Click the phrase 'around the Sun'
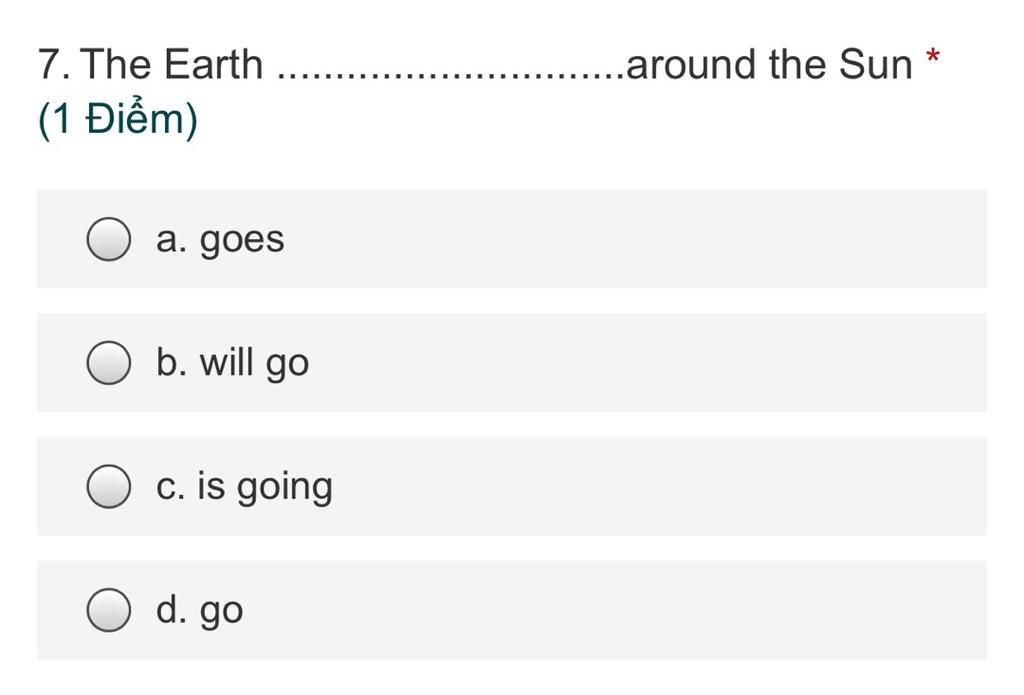This screenshot has width=1024, height=695. tap(769, 64)
